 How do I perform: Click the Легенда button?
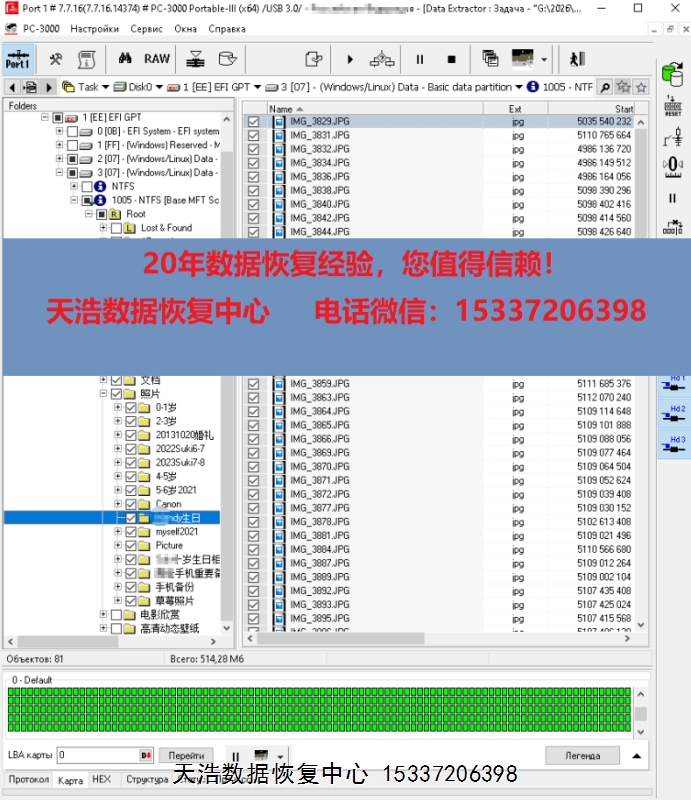[x=583, y=755]
